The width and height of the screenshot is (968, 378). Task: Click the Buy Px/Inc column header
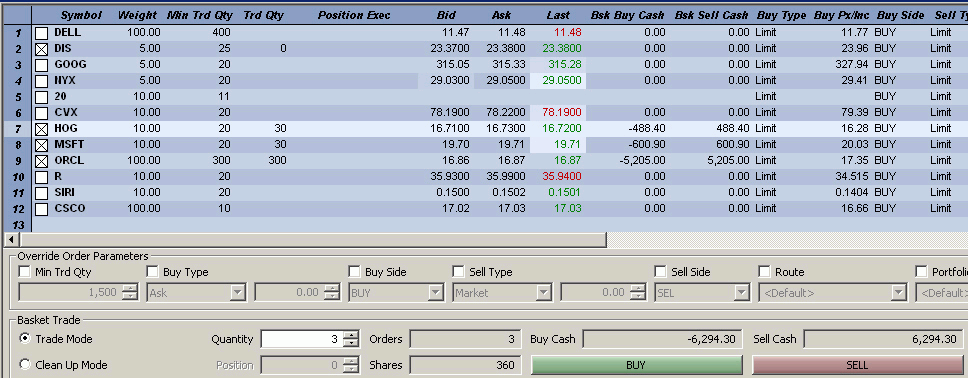pyautogui.click(x=840, y=15)
